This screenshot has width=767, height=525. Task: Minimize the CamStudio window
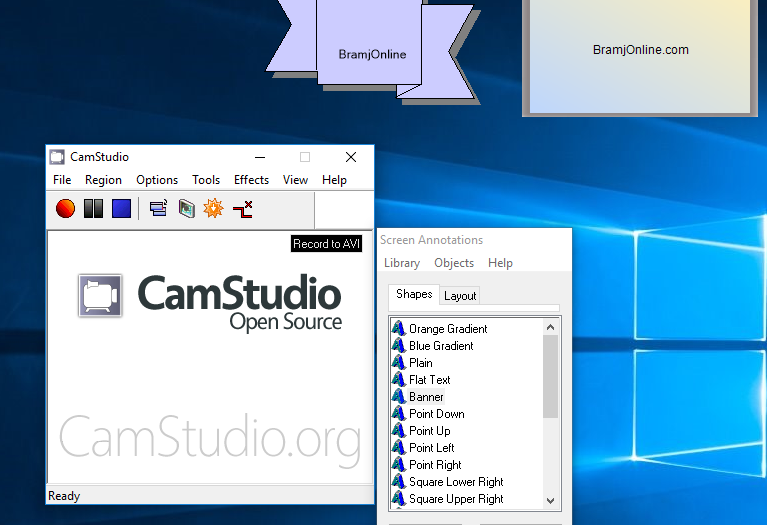tap(260, 157)
